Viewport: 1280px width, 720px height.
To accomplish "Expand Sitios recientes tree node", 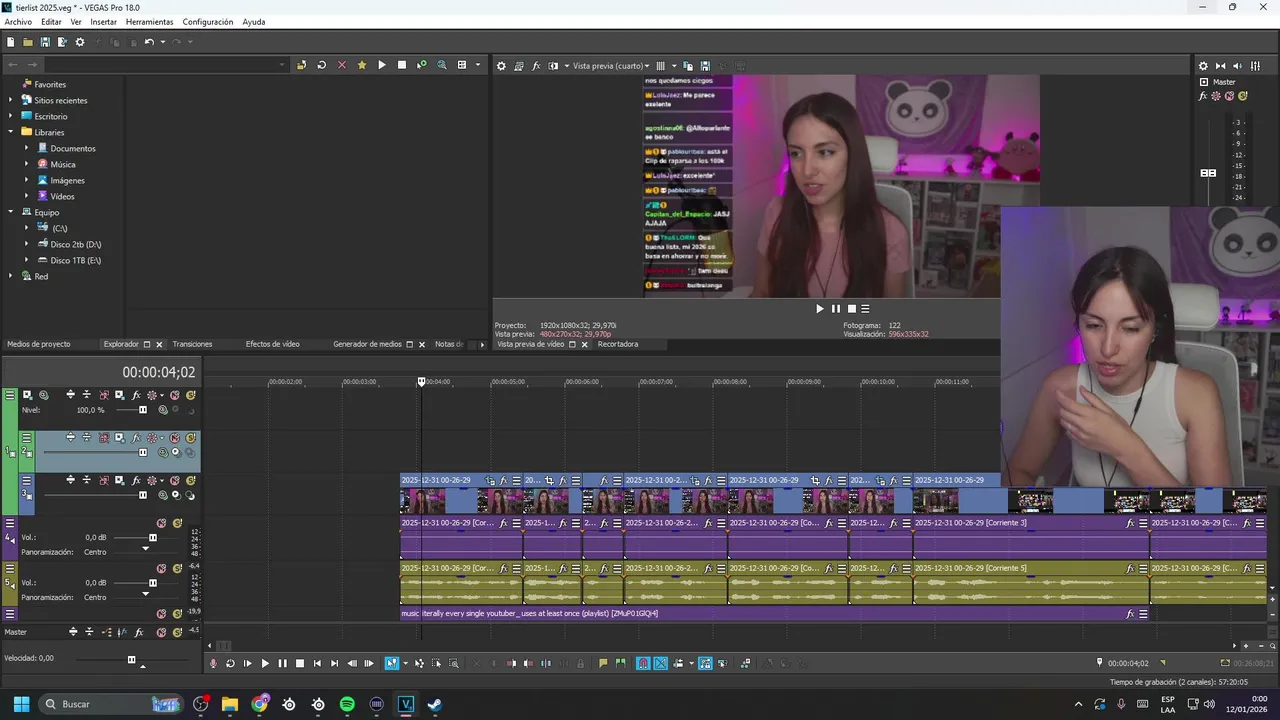I will pyautogui.click(x=11, y=101).
